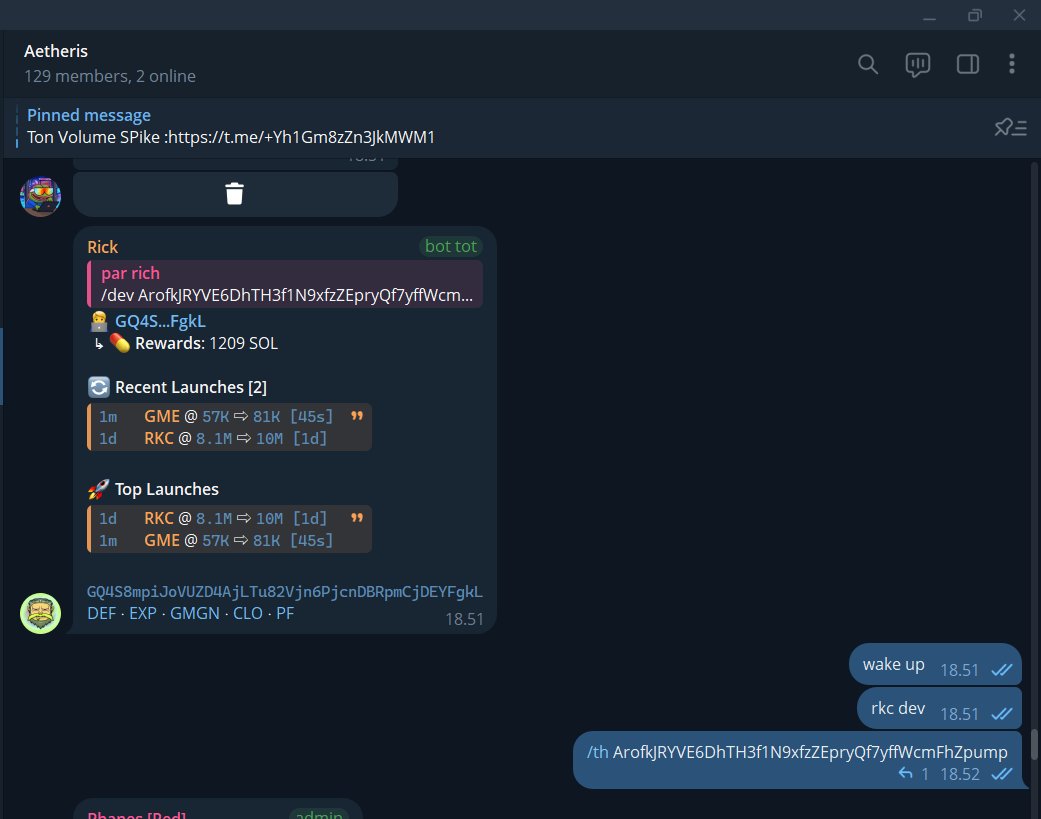Show the pinned messages list icon
Viewport: 1041px width, 819px height.
pos(1010,127)
